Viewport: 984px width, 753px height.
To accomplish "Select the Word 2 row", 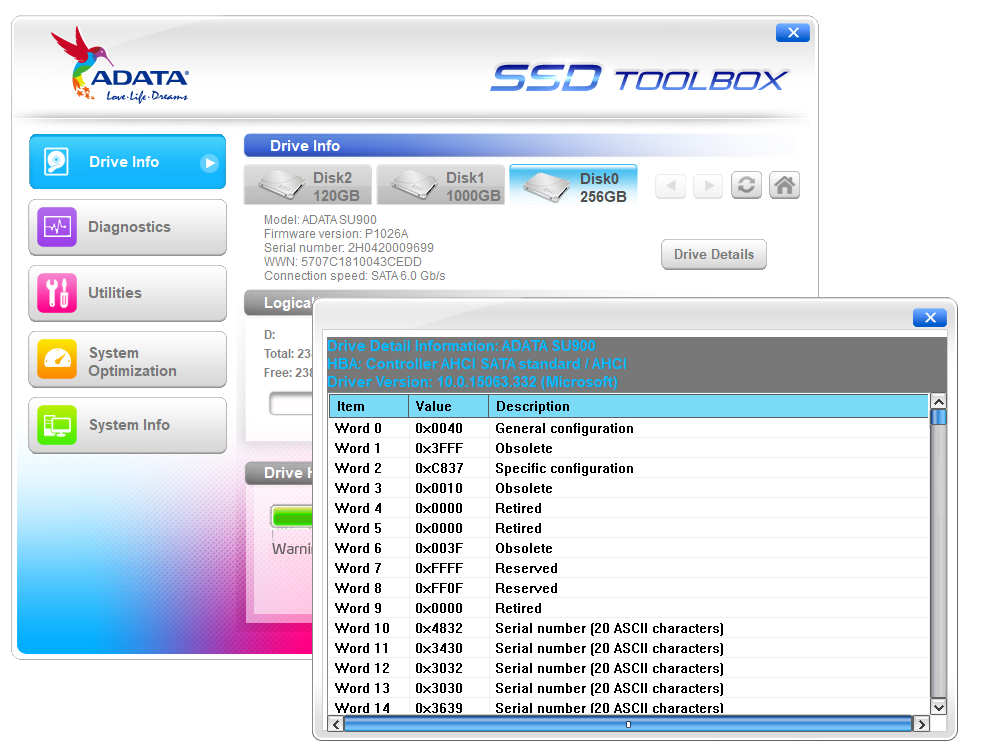I will (x=629, y=469).
